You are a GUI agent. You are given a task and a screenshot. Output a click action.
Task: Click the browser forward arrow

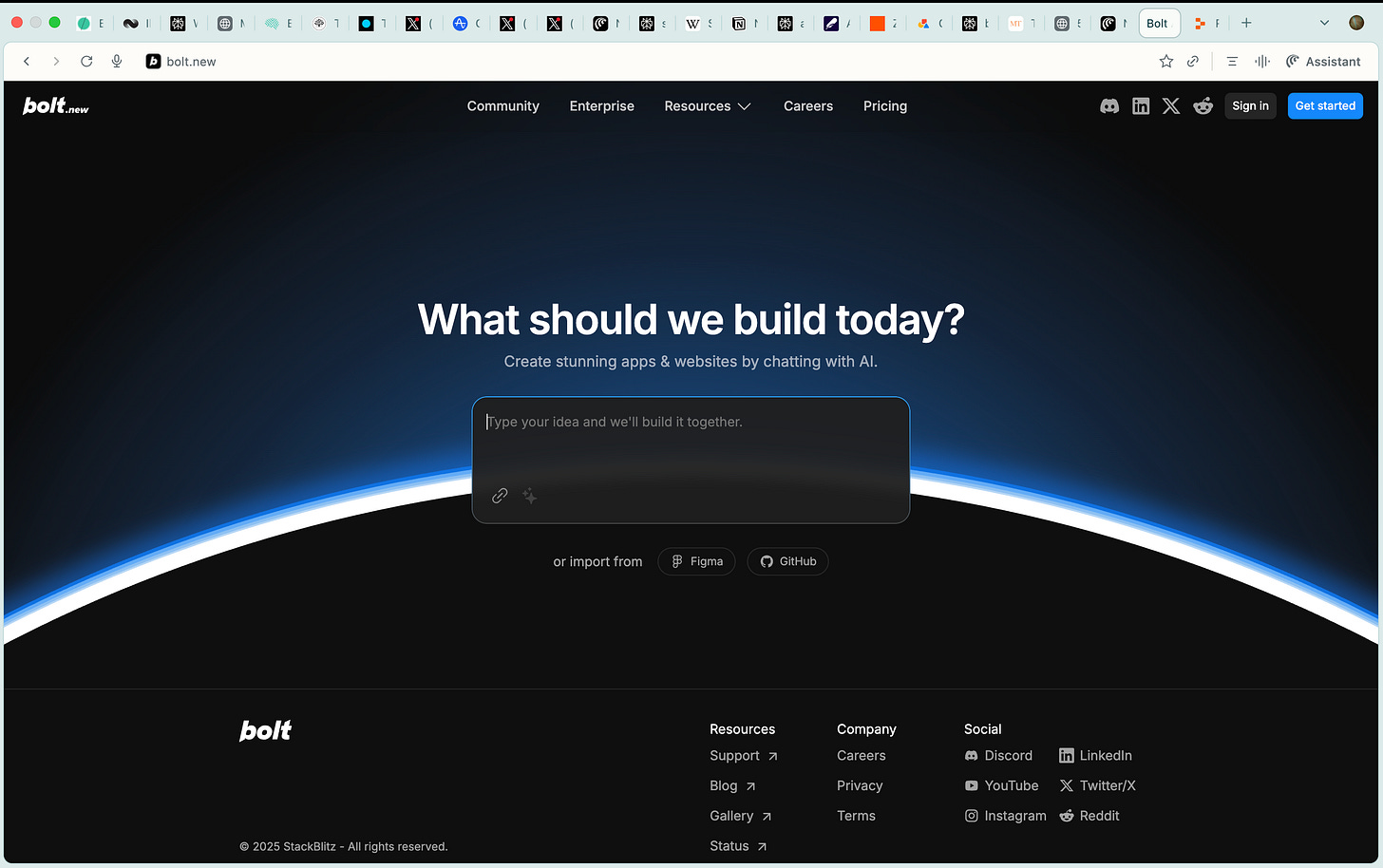click(x=56, y=61)
